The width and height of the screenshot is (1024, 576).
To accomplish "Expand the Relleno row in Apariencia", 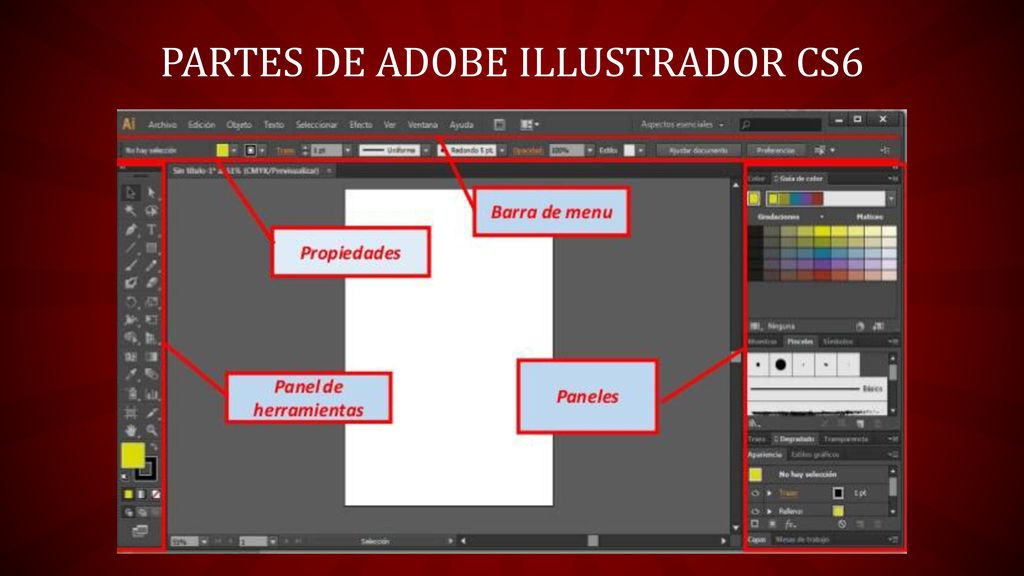I will (769, 511).
